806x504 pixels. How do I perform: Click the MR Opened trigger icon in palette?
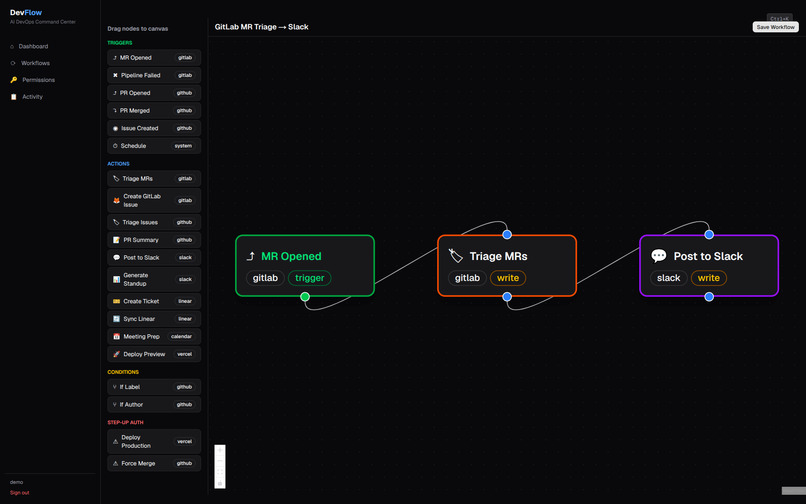coord(115,58)
